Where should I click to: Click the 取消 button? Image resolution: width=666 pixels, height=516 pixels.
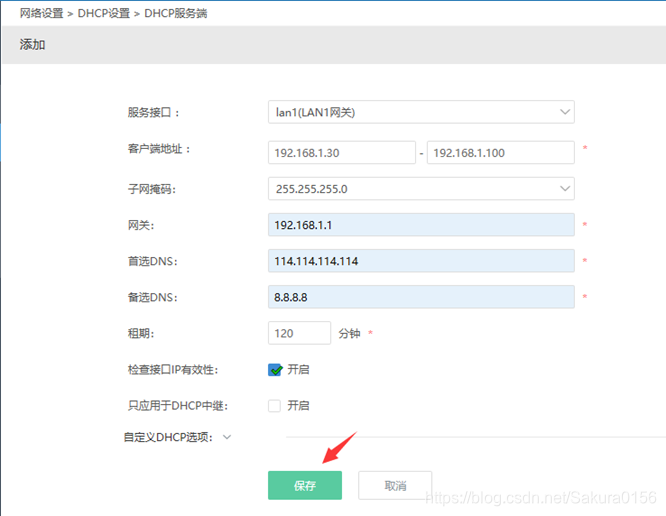tap(395, 485)
